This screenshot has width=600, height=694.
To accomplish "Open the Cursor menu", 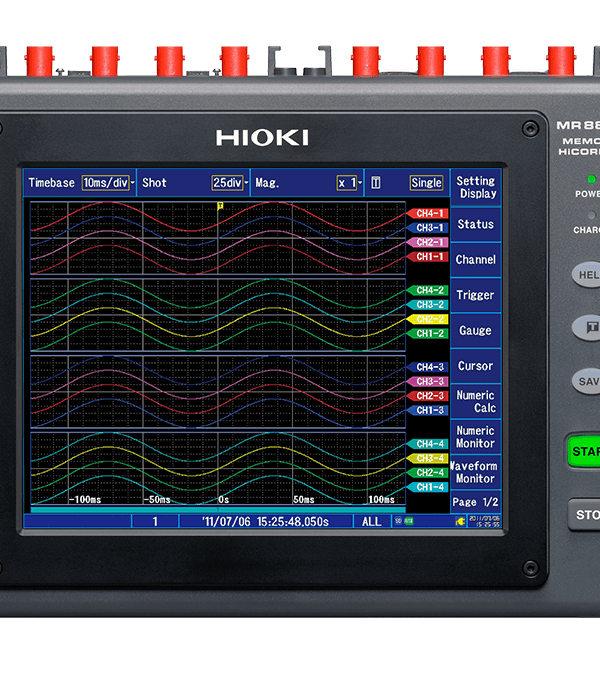I will [x=476, y=366].
